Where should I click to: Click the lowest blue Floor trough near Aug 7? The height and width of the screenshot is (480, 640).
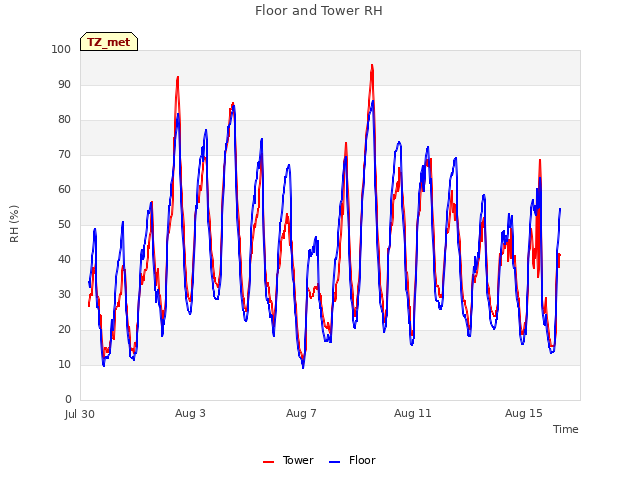[x=303, y=367]
